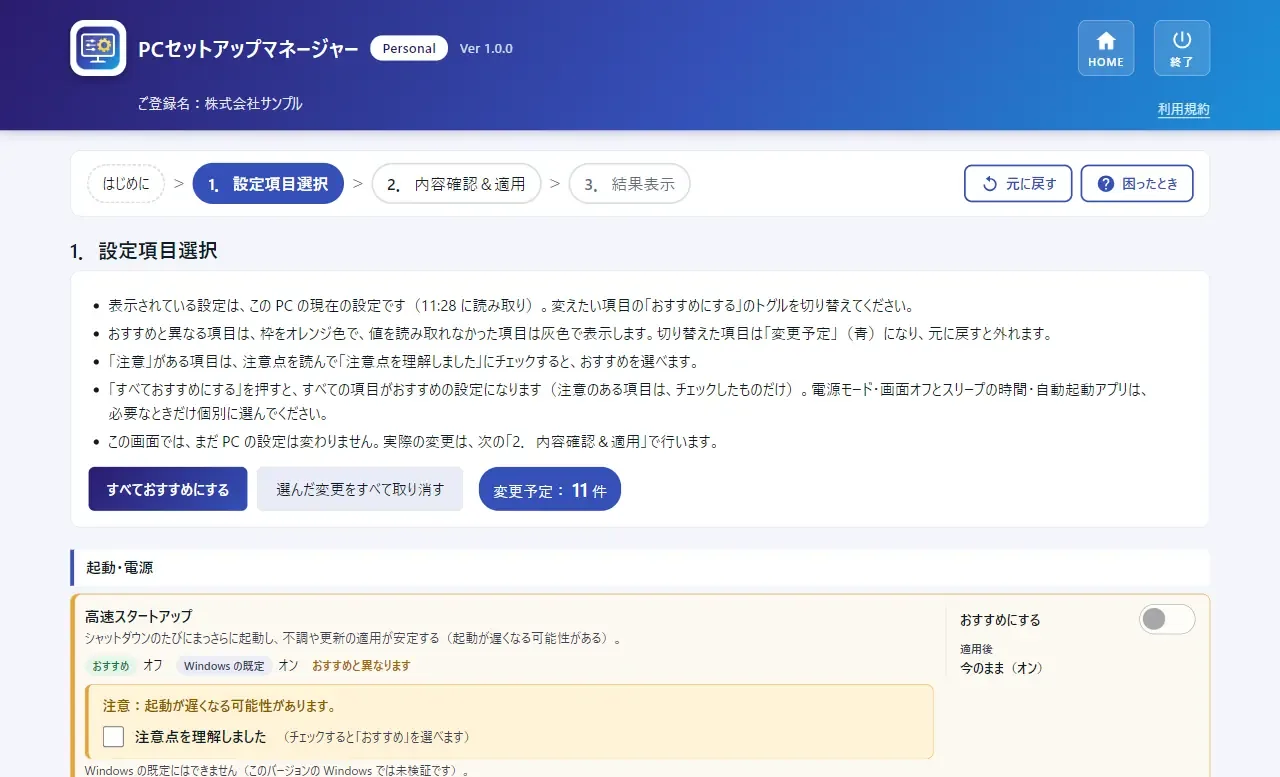Click the 高速スタートアップ setting title
Viewport: 1280px width, 777px height.
point(139,616)
